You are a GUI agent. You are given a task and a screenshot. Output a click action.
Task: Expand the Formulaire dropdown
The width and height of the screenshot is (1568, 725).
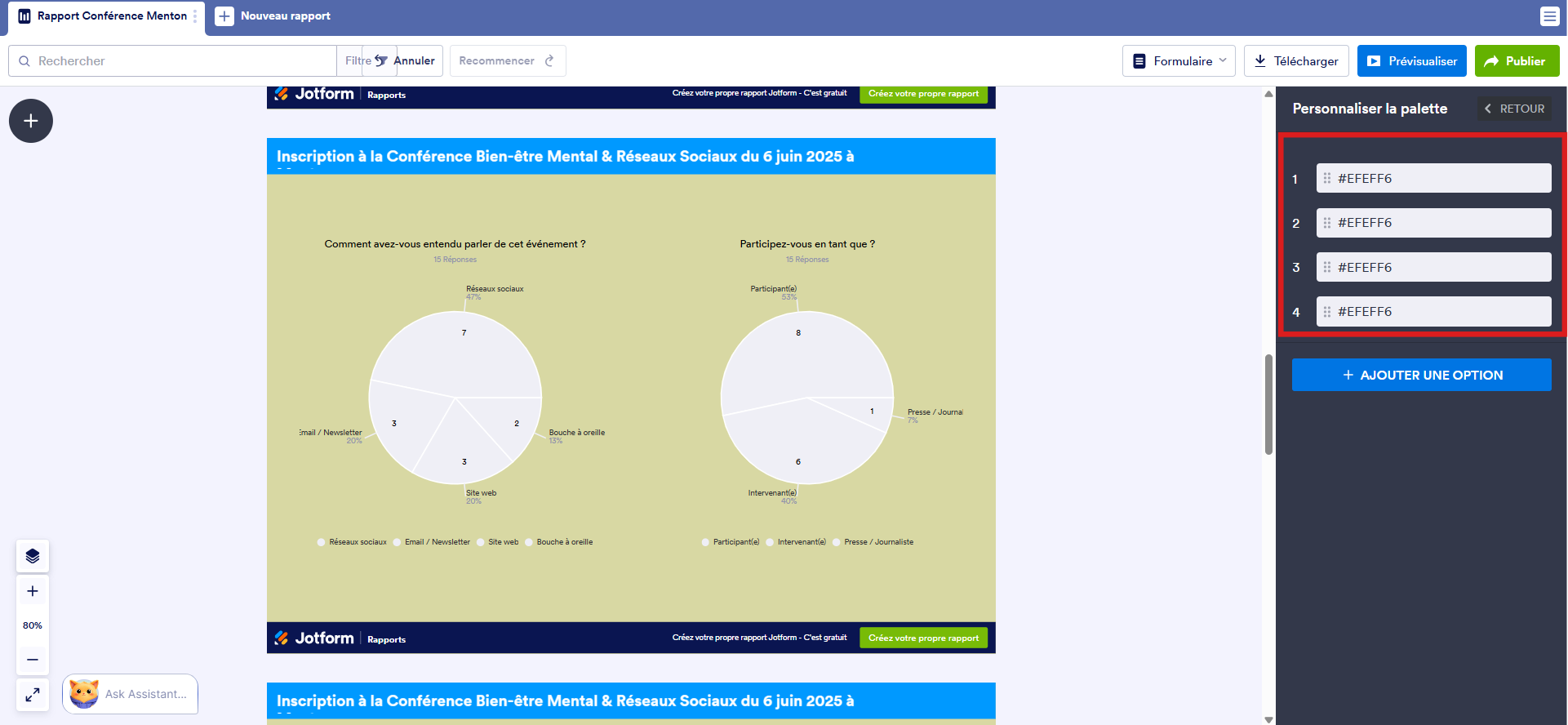pyautogui.click(x=1179, y=61)
